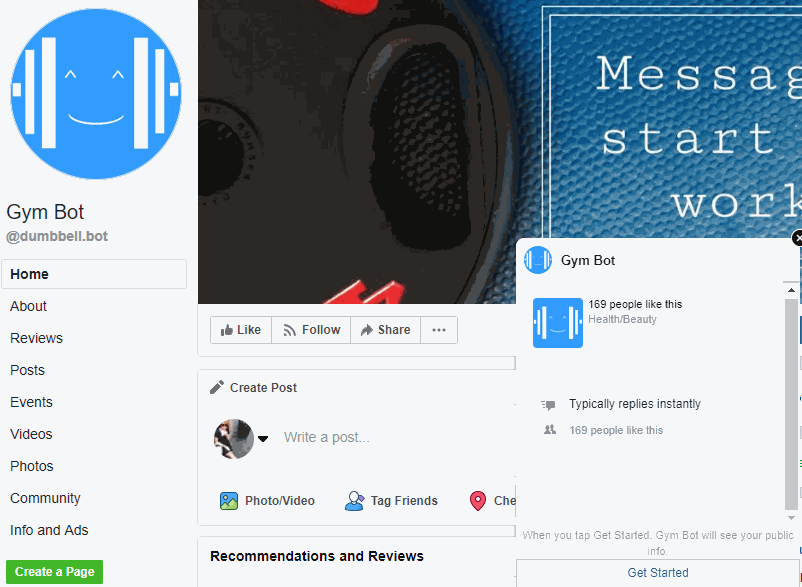Click the Get Started link
The width and height of the screenshot is (802, 587).
[x=657, y=571]
